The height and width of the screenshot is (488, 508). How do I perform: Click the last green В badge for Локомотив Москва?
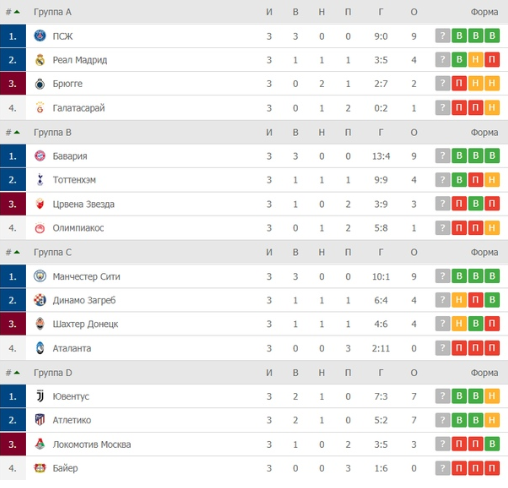click(492, 444)
